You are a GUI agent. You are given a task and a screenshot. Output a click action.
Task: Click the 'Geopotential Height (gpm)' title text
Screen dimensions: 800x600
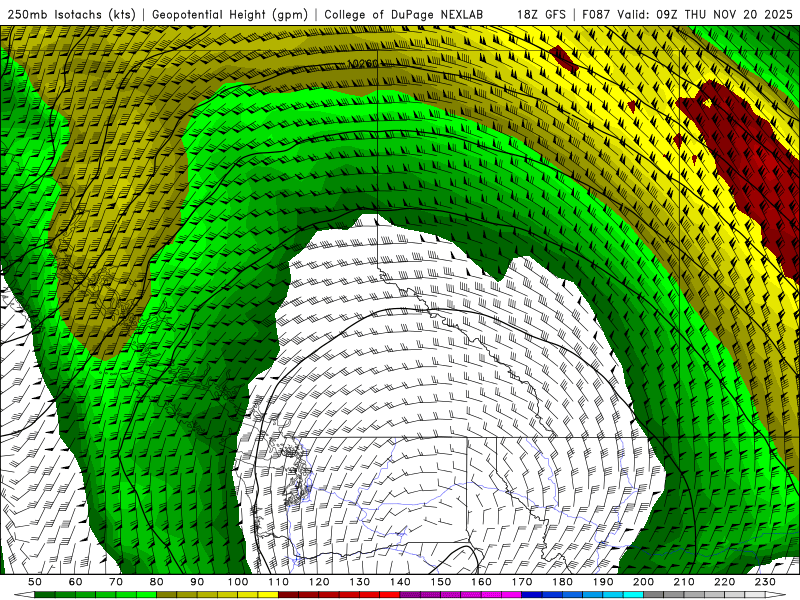point(230,14)
